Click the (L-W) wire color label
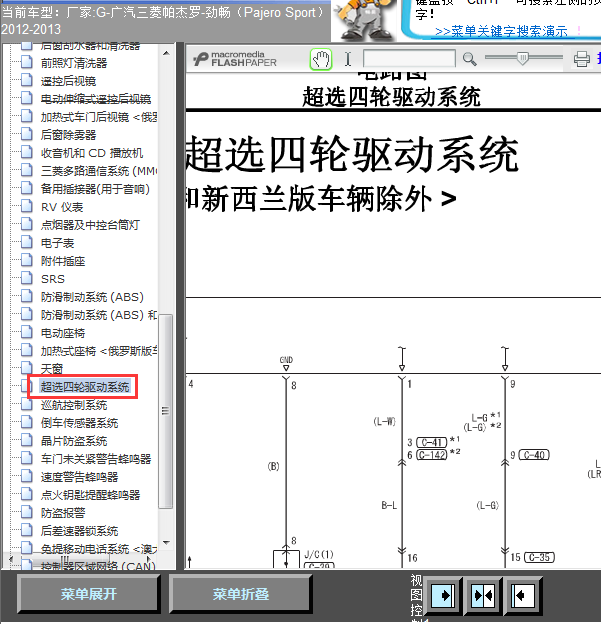The height and width of the screenshot is (624, 601). click(x=384, y=421)
